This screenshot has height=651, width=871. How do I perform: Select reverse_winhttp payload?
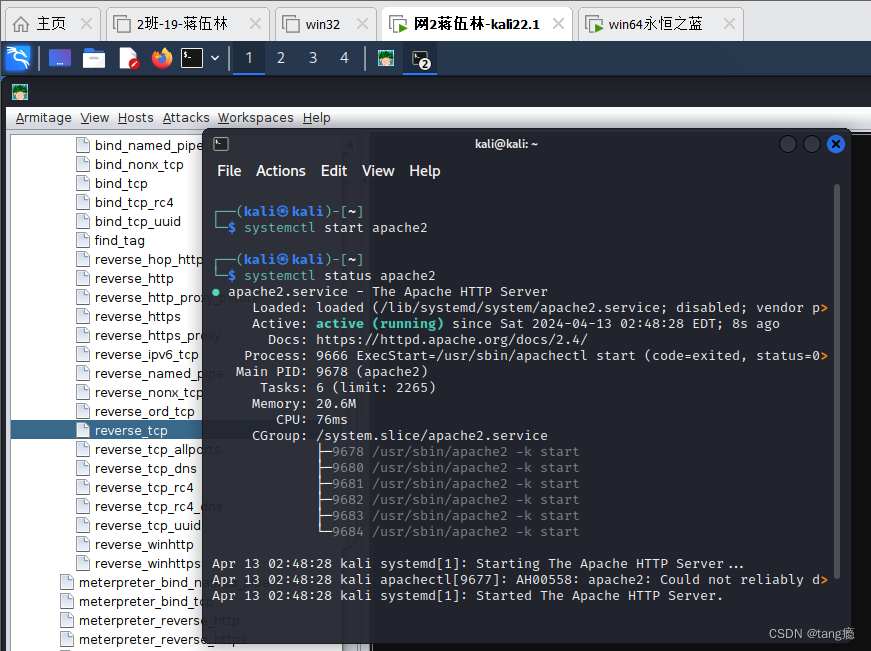[x=144, y=544]
